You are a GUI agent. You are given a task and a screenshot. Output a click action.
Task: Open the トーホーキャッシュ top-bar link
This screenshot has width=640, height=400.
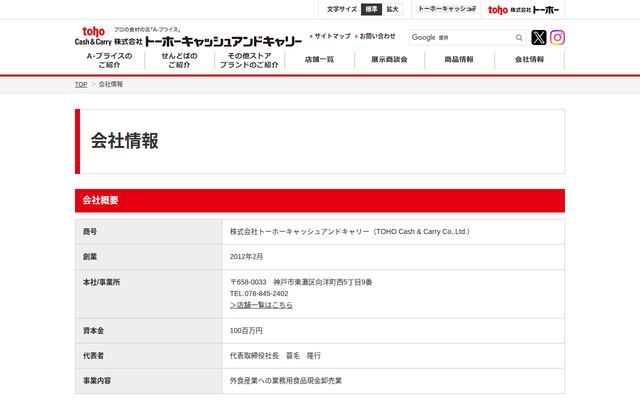(447, 9)
